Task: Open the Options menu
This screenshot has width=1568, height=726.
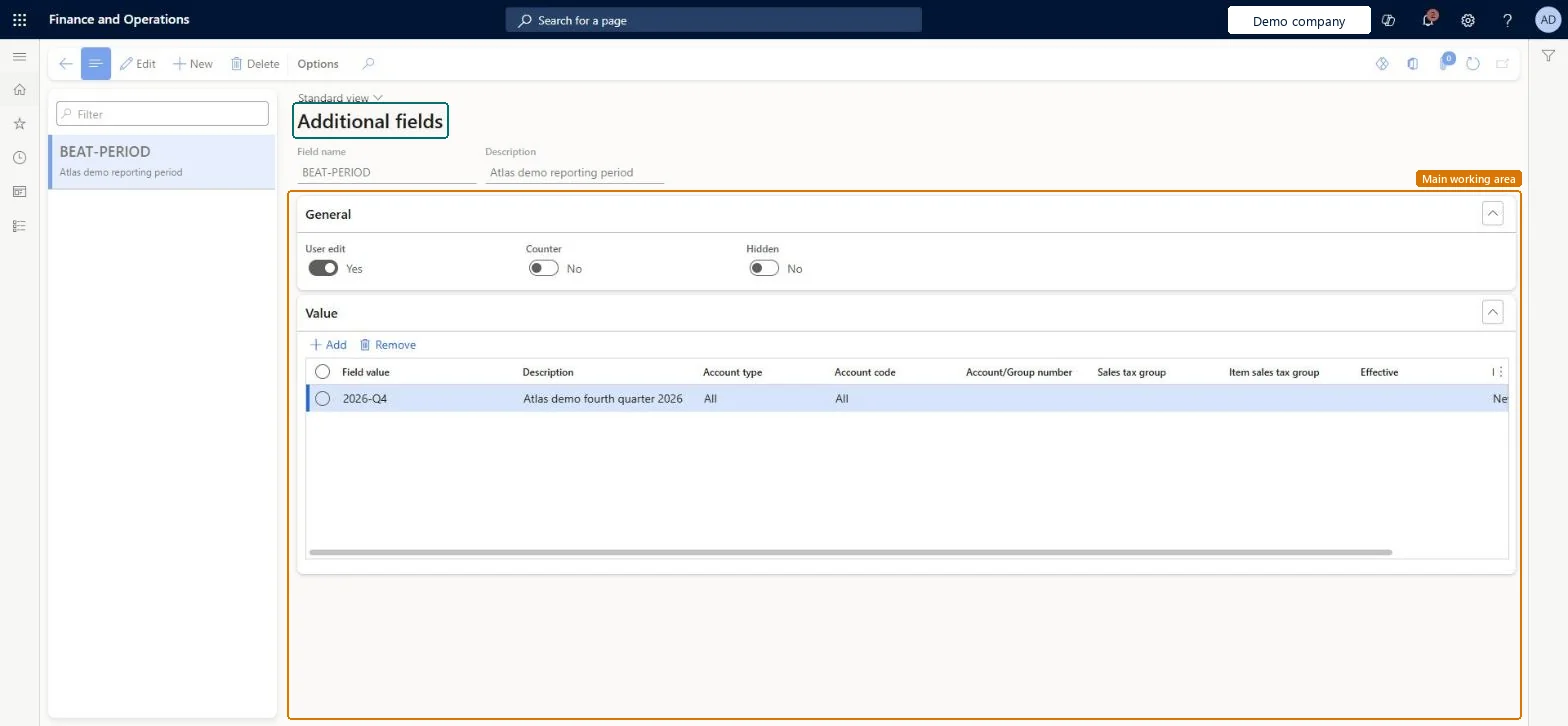Action: (x=318, y=64)
